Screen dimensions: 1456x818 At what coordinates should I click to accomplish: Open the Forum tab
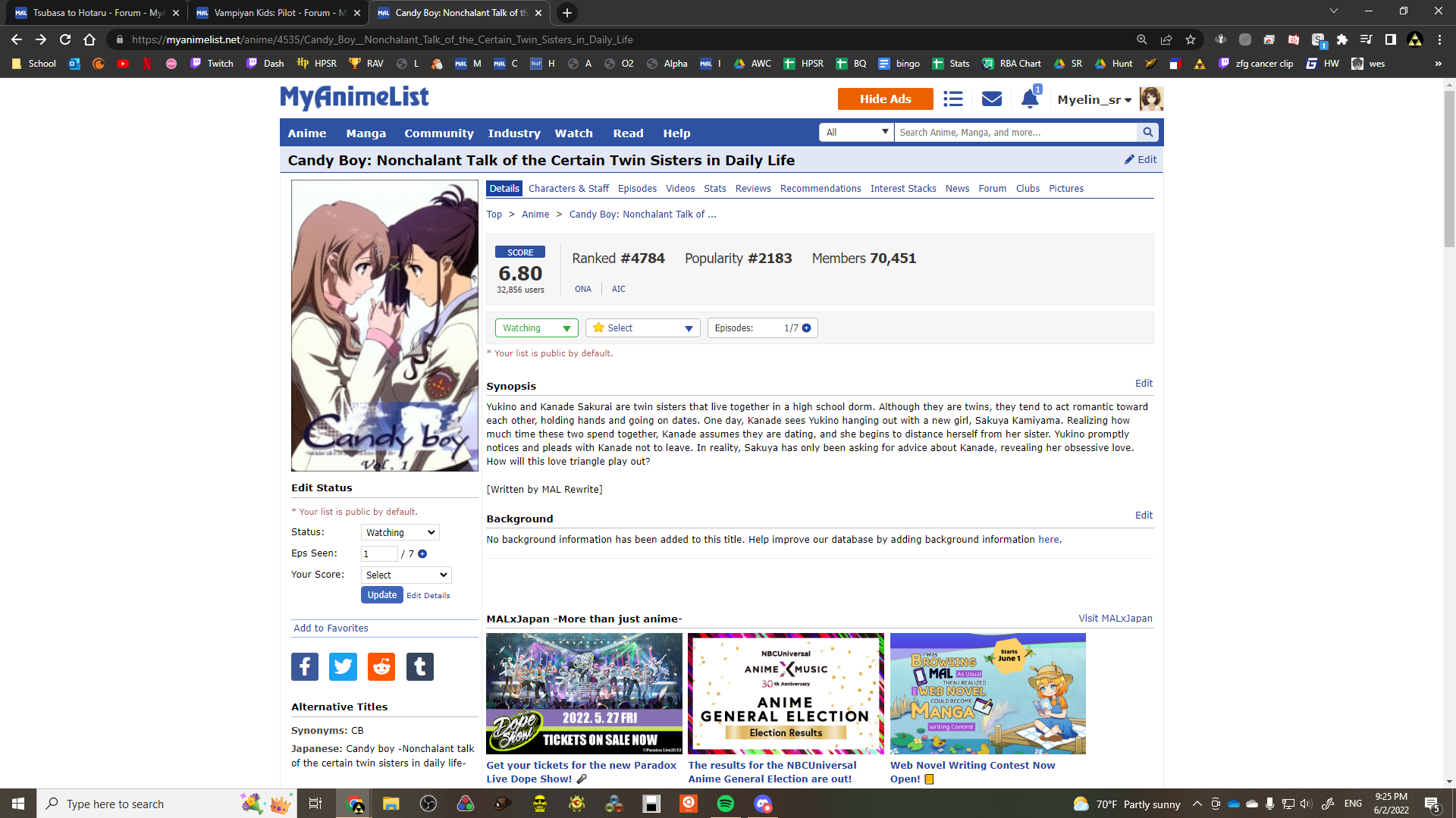(x=993, y=189)
